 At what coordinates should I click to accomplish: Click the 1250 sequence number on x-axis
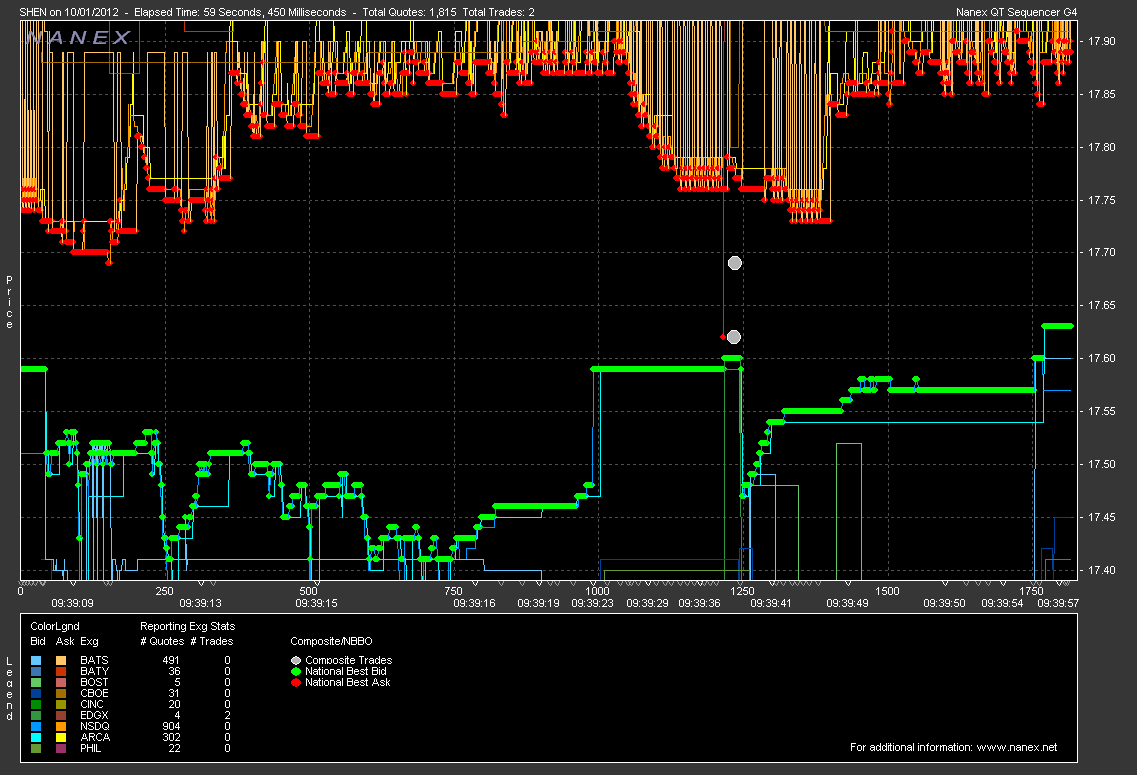click(742, 591)
